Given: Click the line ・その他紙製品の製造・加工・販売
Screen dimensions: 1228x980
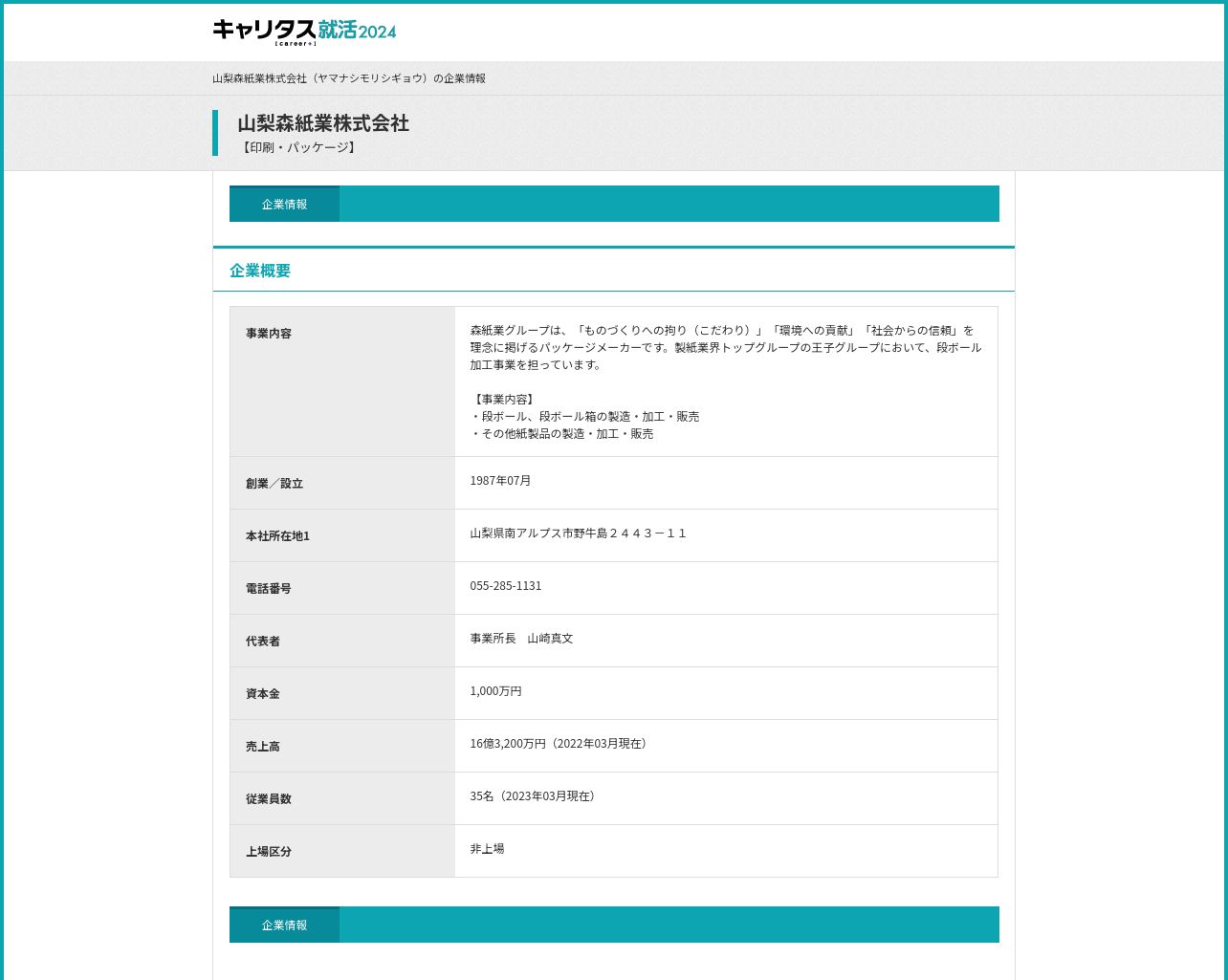Looking at the screenshot, I should pyautogui.click(x=561, y=434).
